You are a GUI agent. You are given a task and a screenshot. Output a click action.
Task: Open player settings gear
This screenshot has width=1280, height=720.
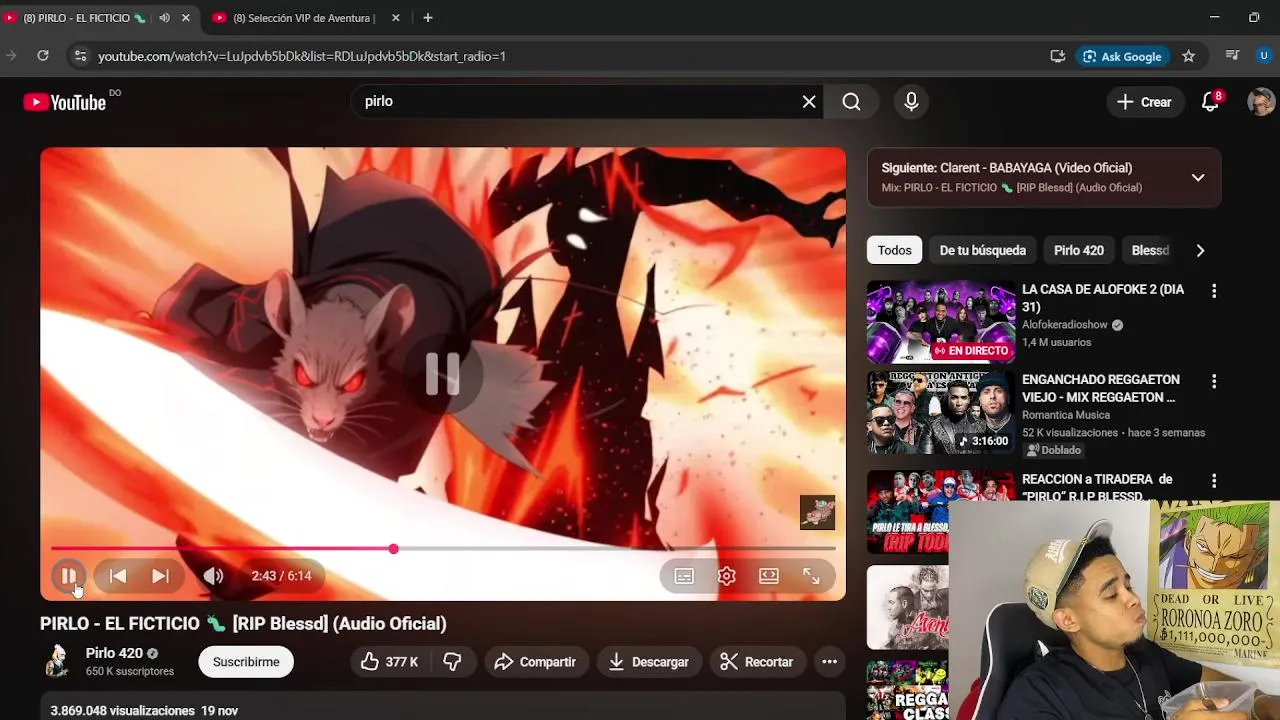726,576
